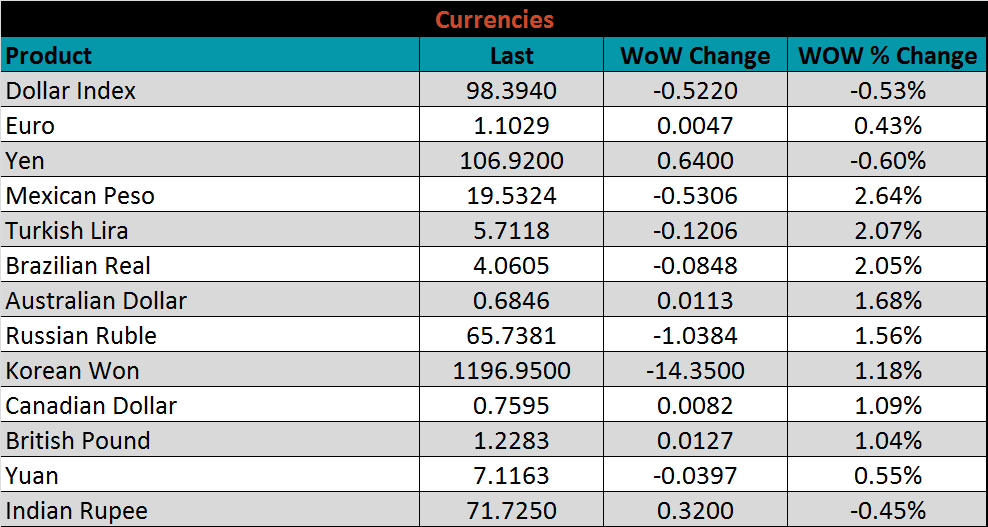
Task: Select the WoW Change column header
Action: [695, 56]
